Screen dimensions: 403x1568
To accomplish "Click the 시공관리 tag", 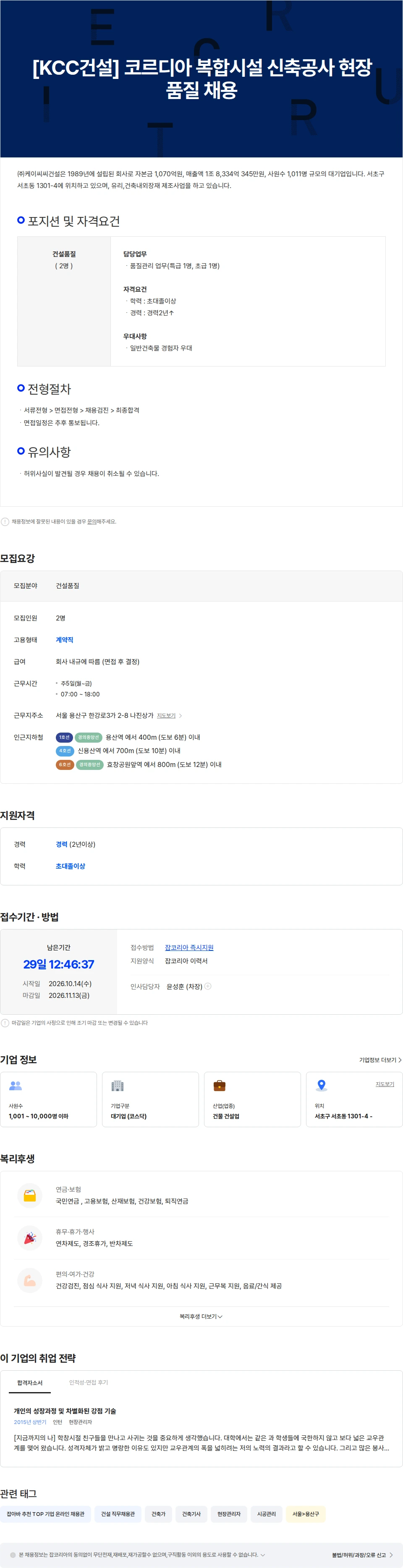I will click(267, 1514).
